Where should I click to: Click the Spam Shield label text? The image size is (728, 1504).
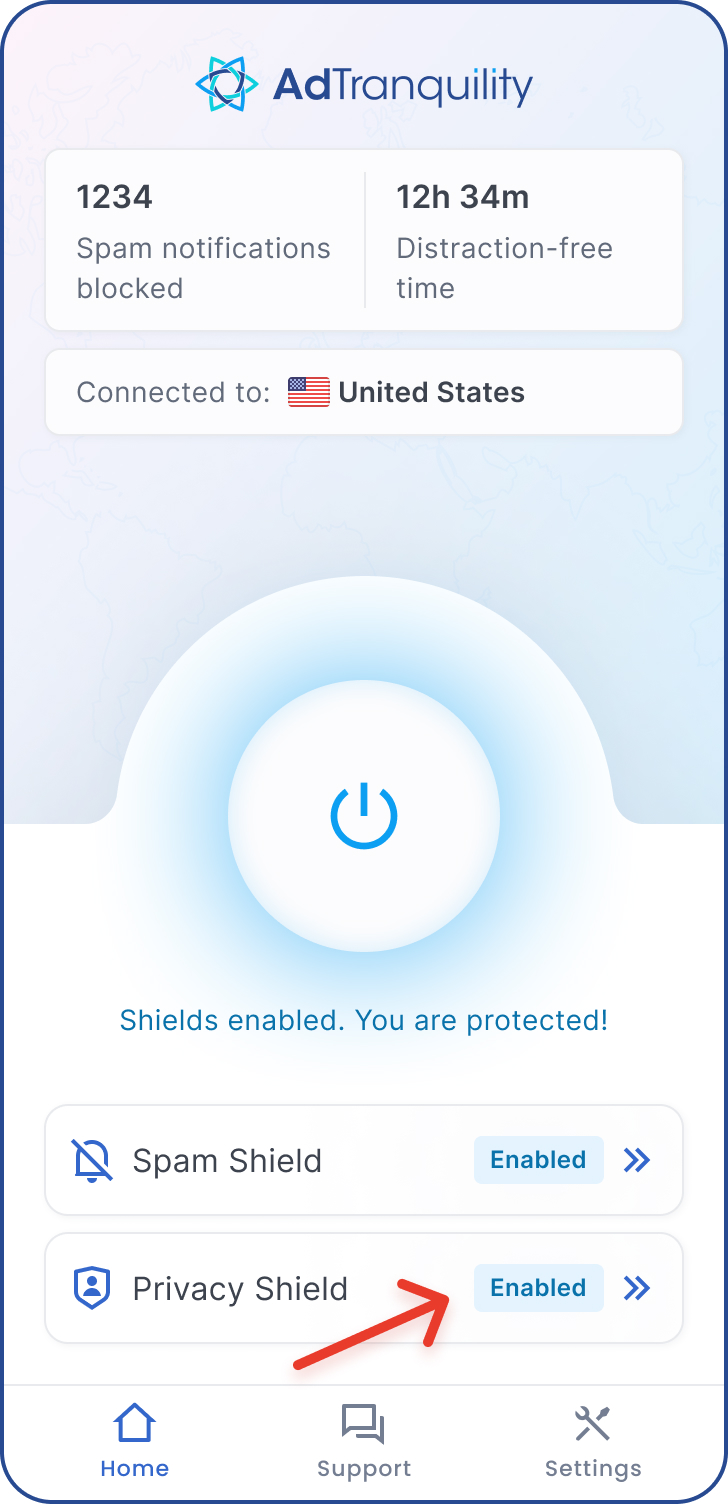(x=227, y=1161)
